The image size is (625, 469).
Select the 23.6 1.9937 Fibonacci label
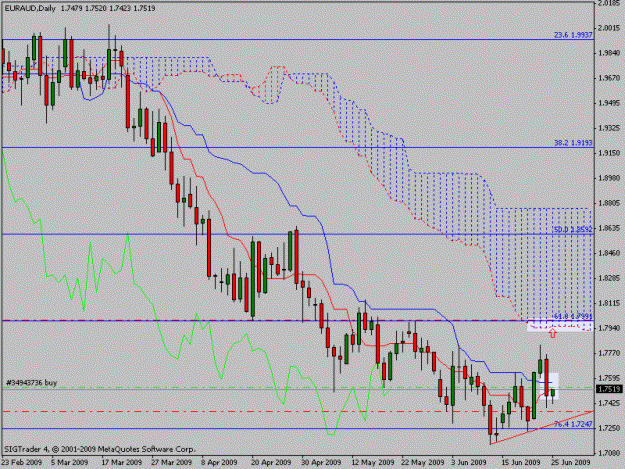(573, 35)
